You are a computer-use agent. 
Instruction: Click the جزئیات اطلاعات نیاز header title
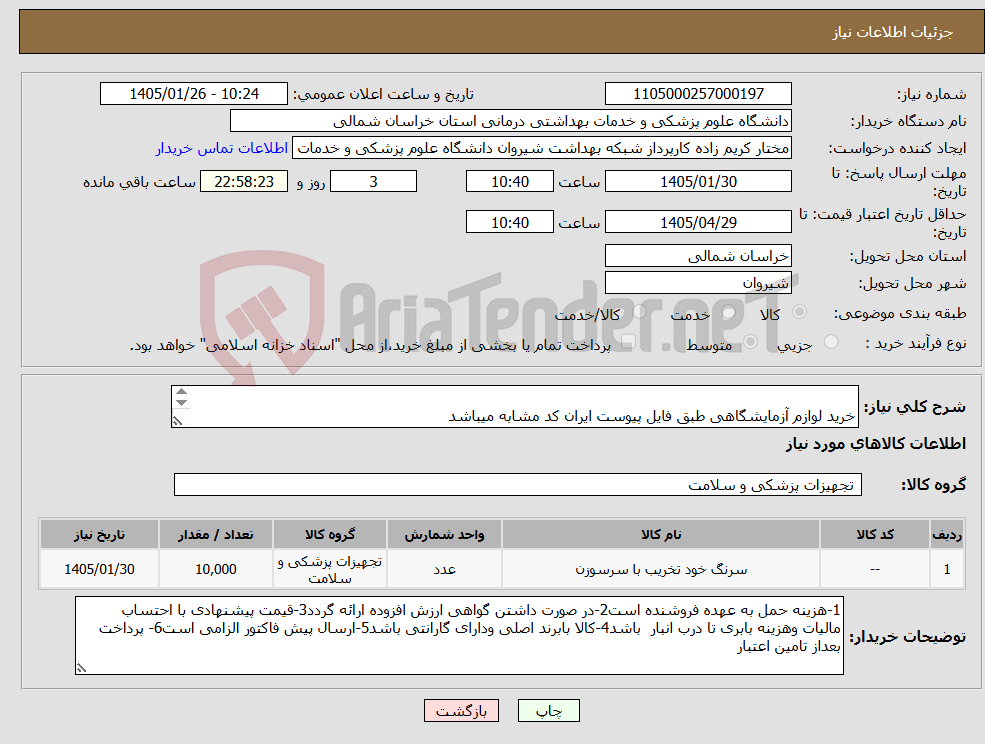[x=893, y=32]
